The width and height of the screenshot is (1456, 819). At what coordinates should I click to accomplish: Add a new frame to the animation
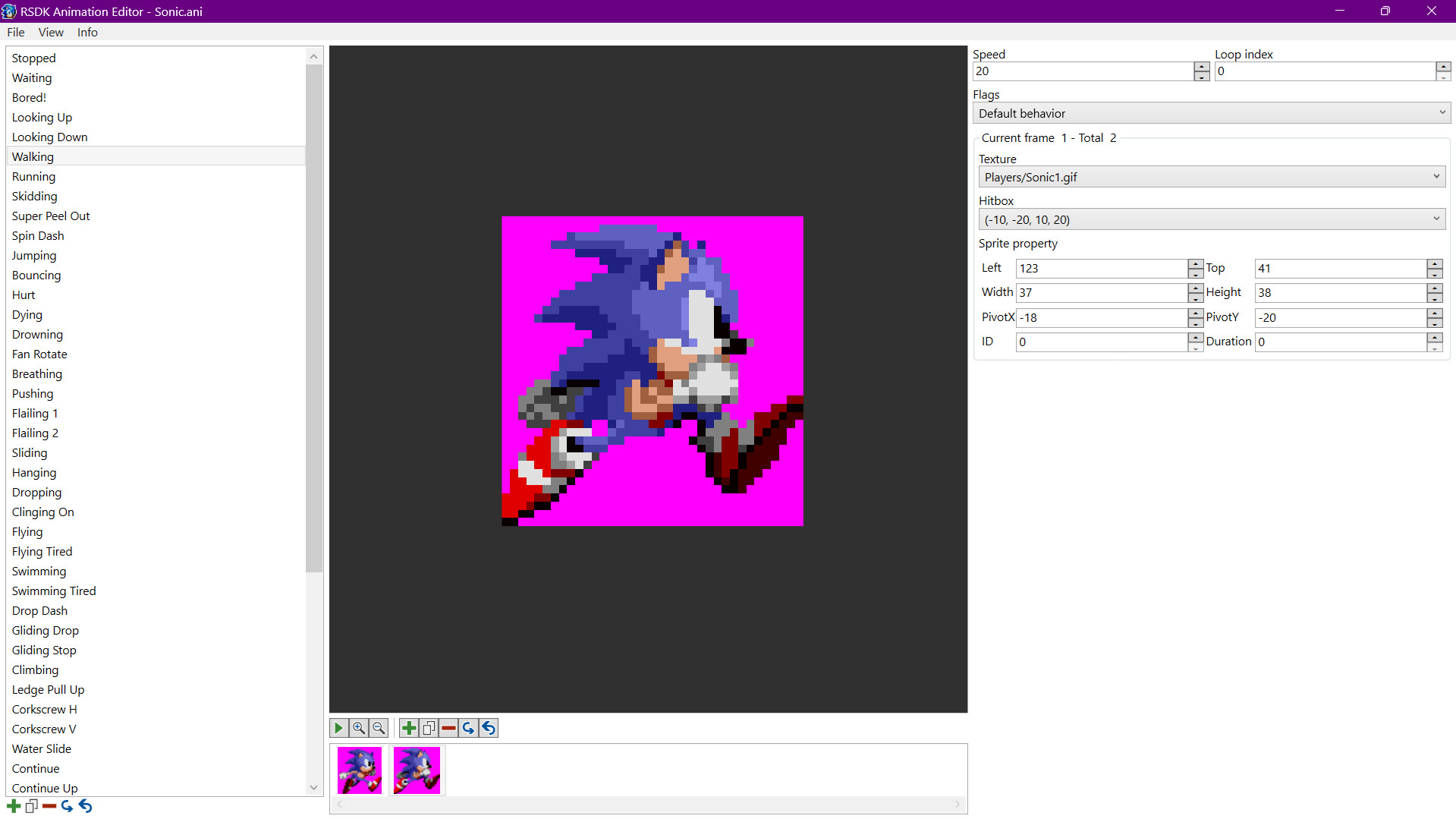click(x=408, y=727)
